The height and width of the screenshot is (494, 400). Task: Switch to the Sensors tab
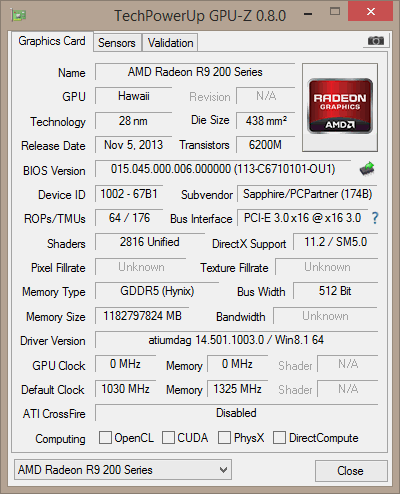(x=117, y=43)
